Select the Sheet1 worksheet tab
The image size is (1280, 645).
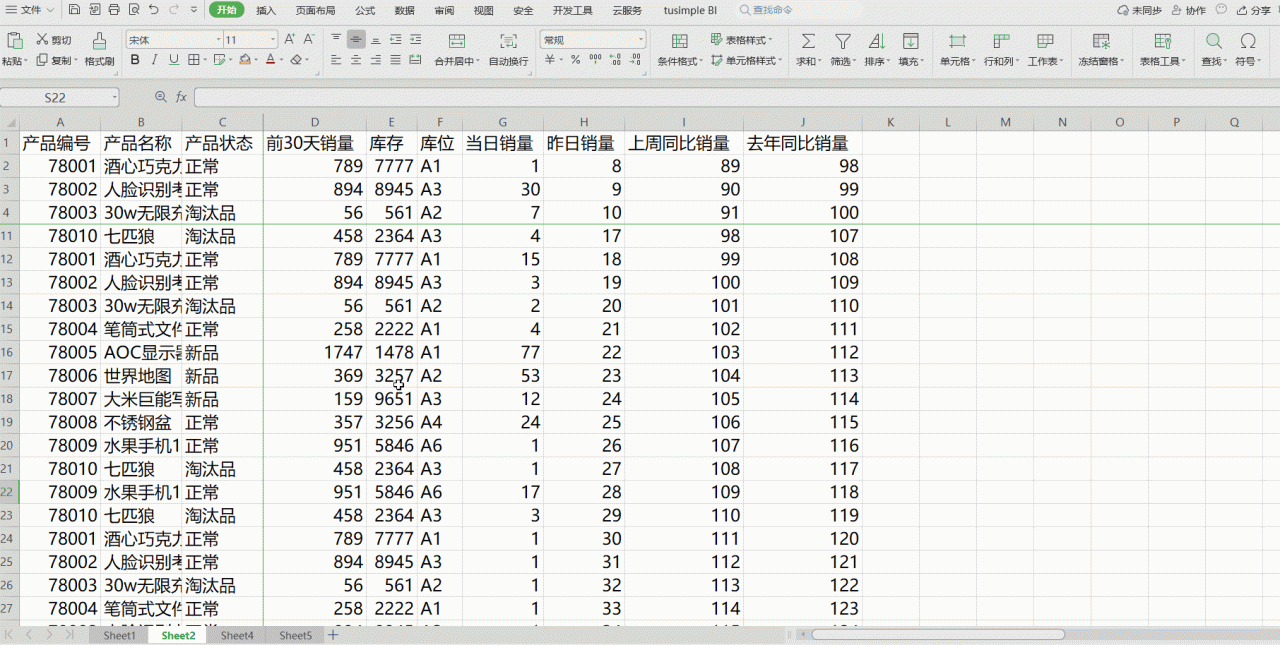pyautogui.click(x=120, y=635)
